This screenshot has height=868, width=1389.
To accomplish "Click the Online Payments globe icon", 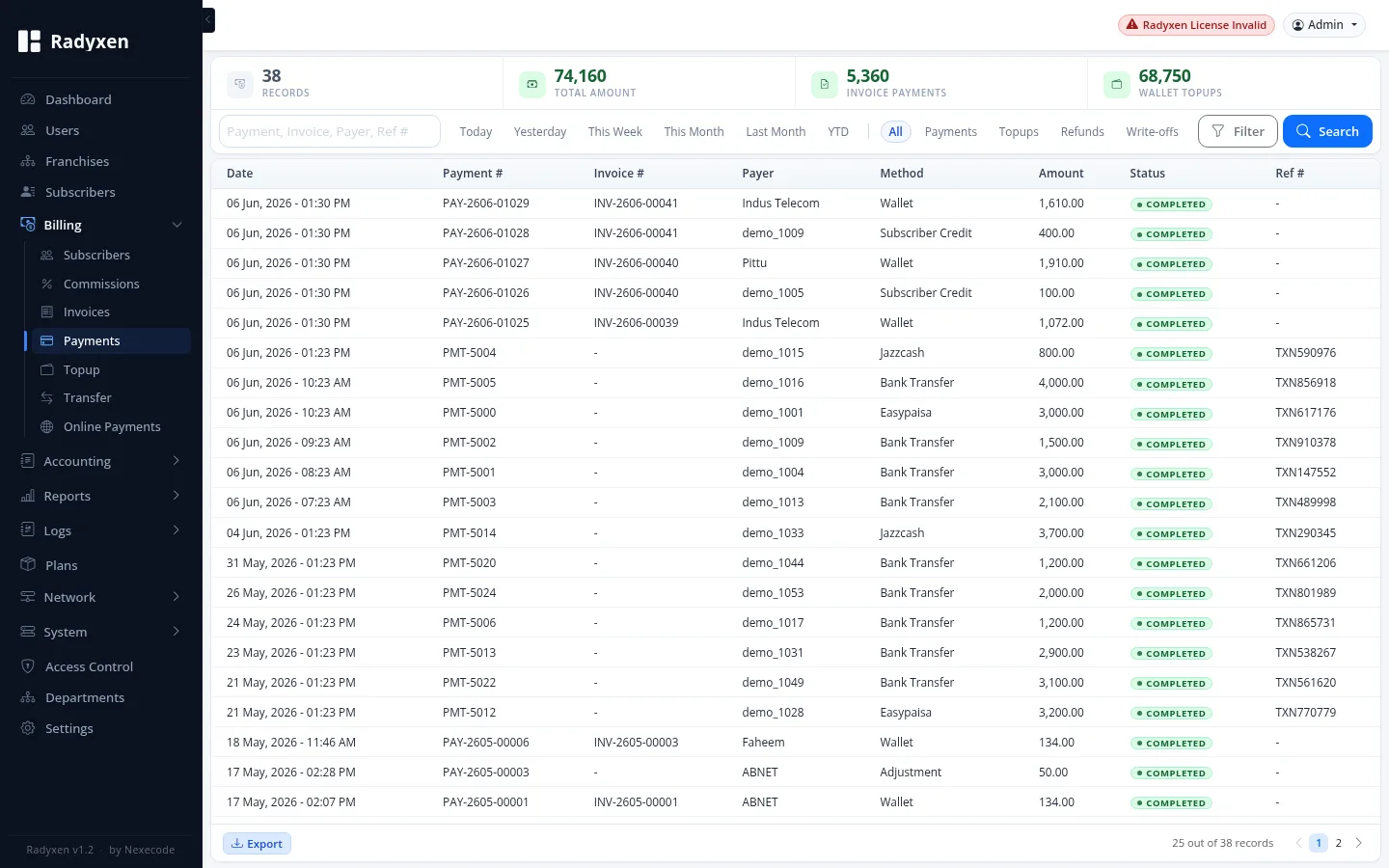I will [x=46, y=426].
